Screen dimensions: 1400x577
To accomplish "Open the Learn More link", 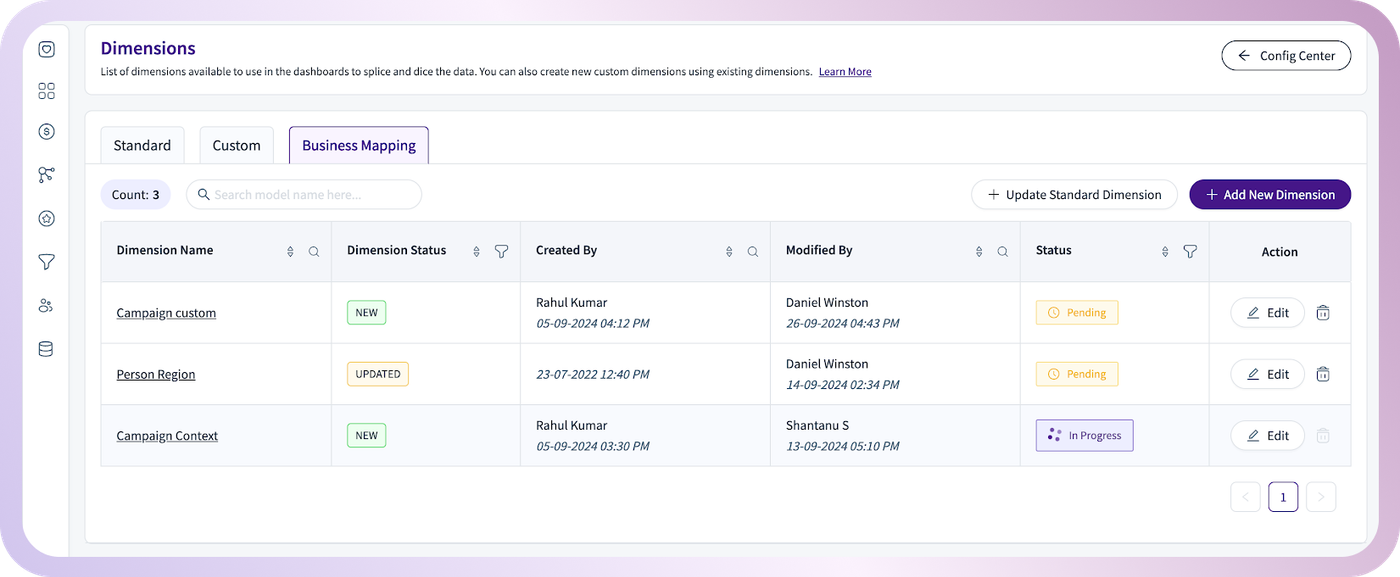I will (845, 72).
